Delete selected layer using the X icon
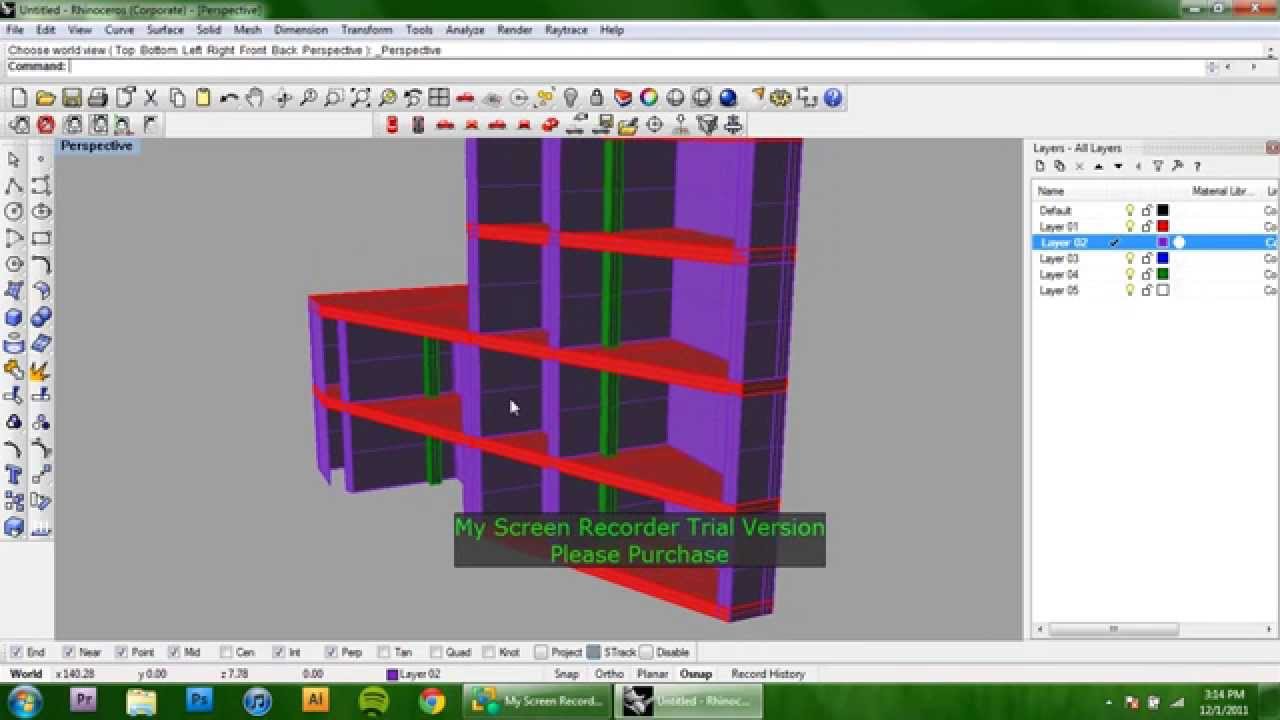 click(x=1080, y=166)
